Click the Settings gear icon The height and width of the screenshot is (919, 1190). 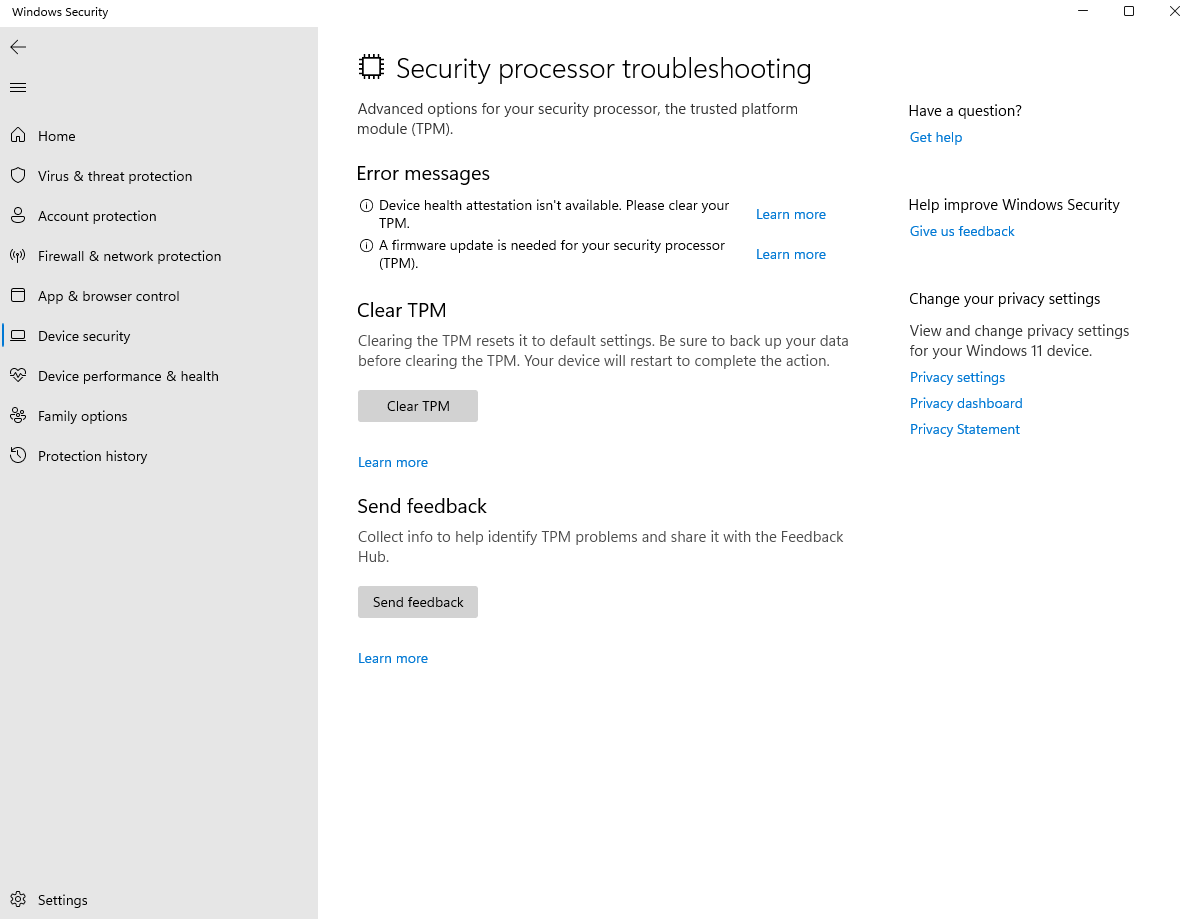[x=18, y=900]
